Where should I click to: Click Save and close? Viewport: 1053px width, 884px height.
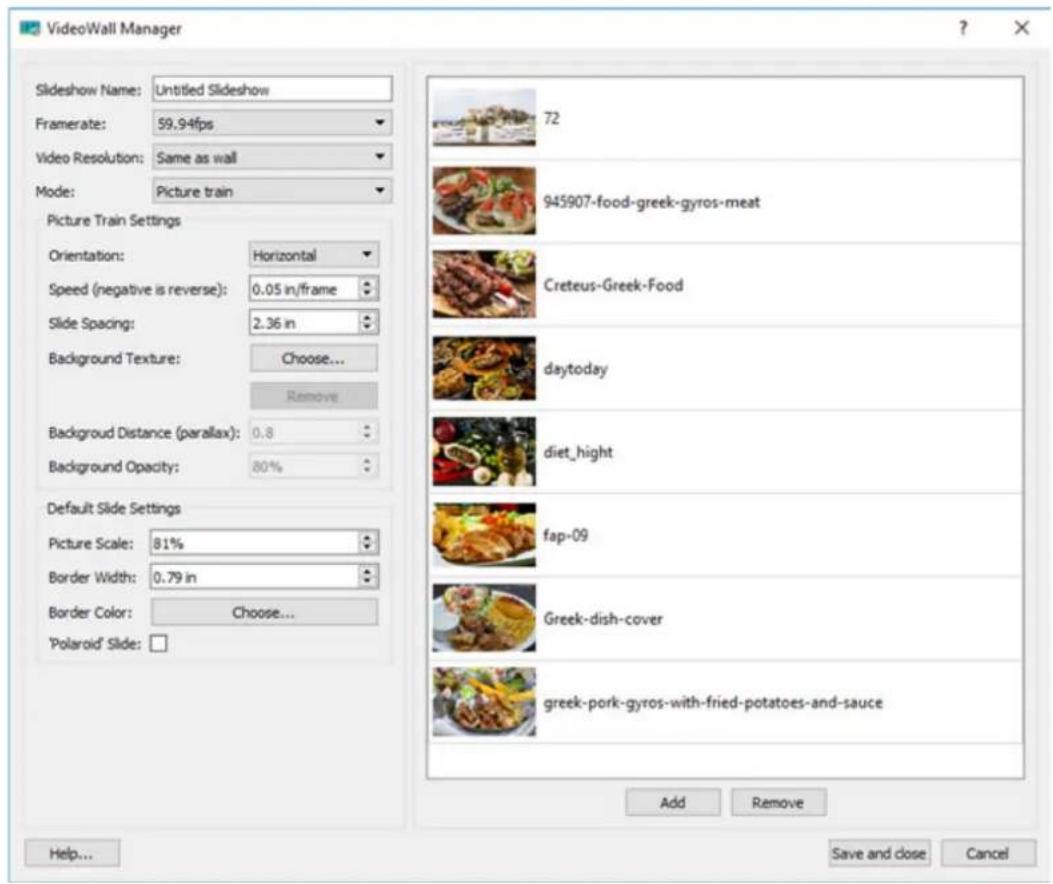pos(879,853)
